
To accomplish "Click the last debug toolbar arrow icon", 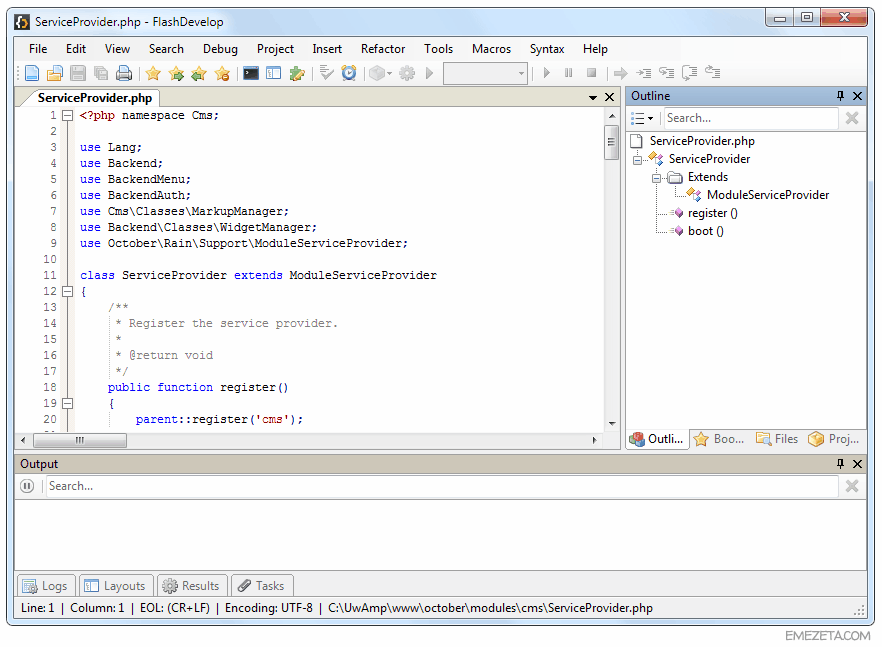I will [713, 73].
